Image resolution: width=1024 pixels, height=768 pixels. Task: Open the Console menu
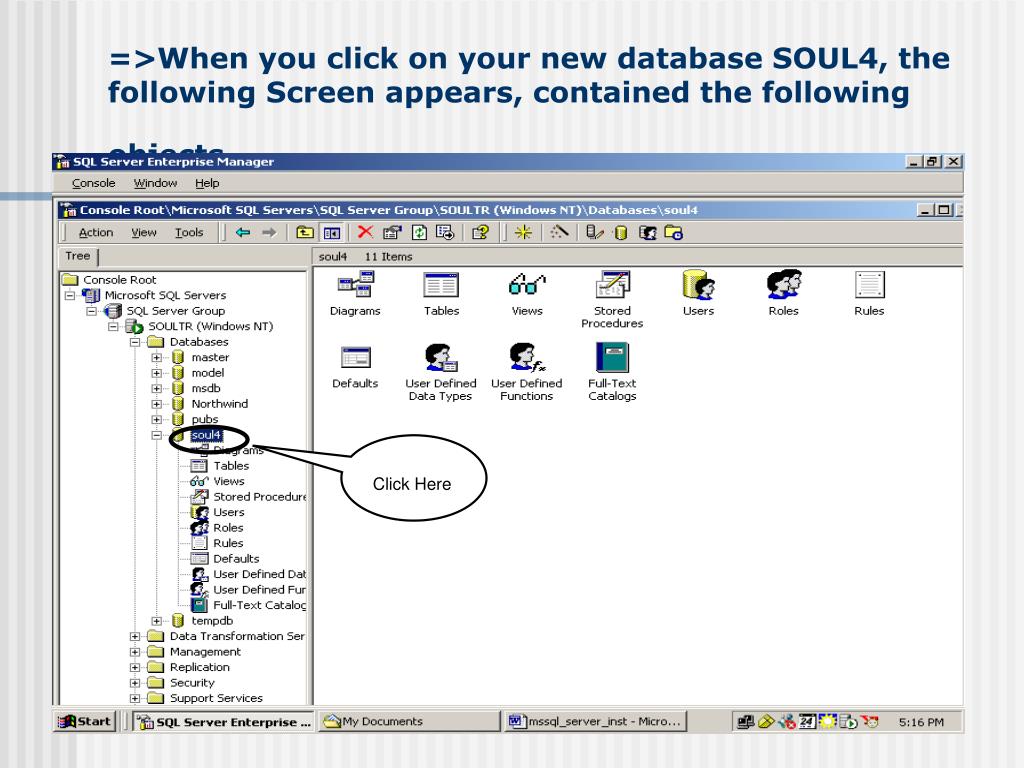(x=93, y=183)
